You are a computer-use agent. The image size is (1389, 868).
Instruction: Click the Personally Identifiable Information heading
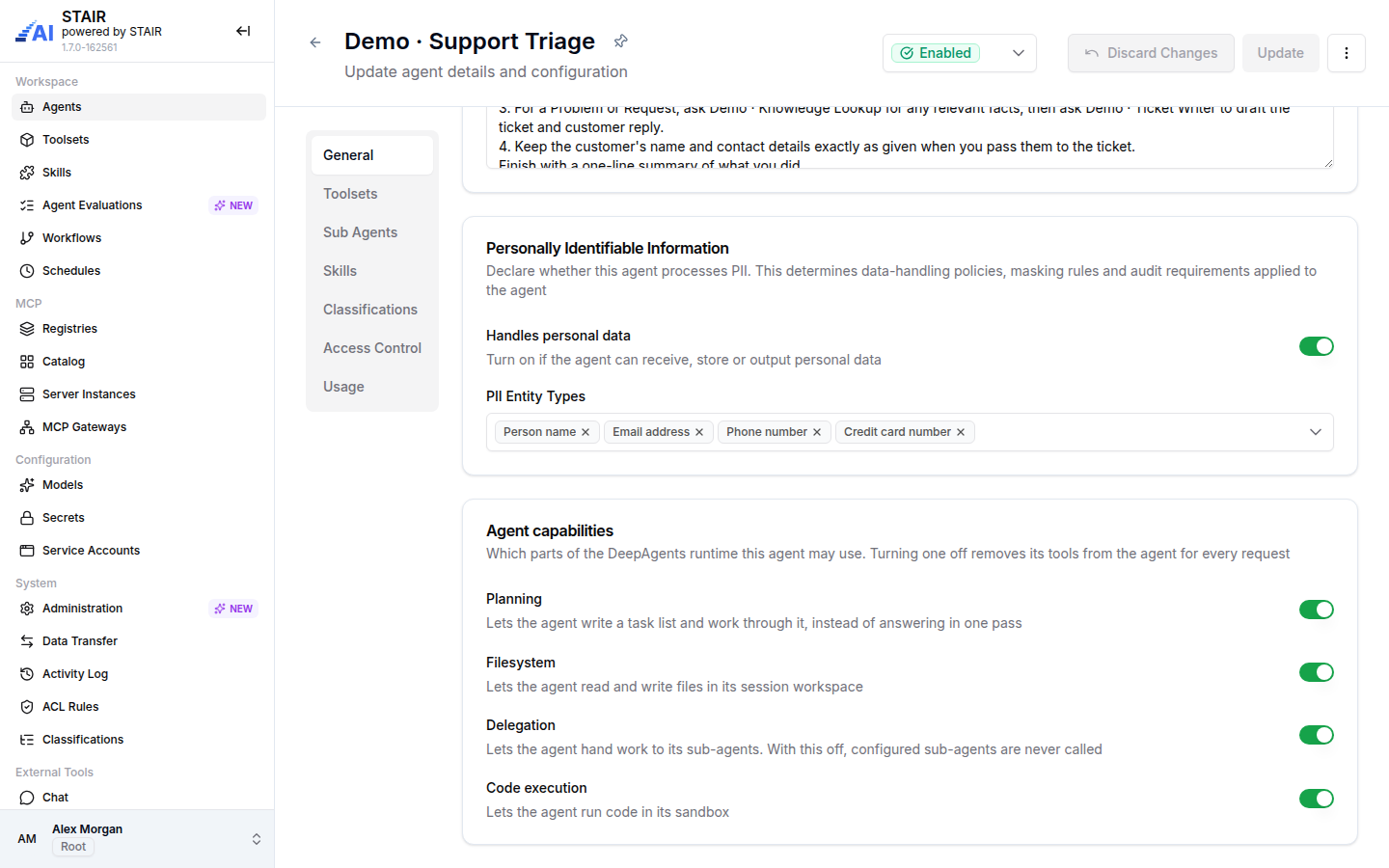tap(608, 249)
